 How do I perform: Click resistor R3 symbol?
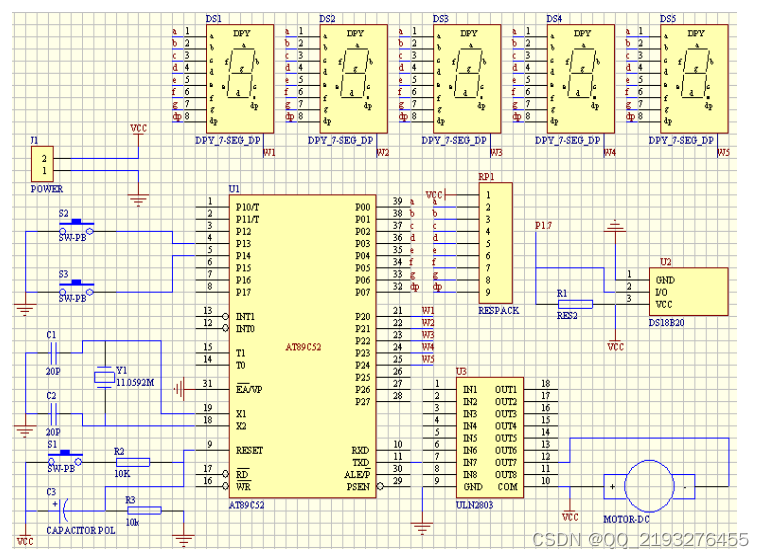click(144, 510)
